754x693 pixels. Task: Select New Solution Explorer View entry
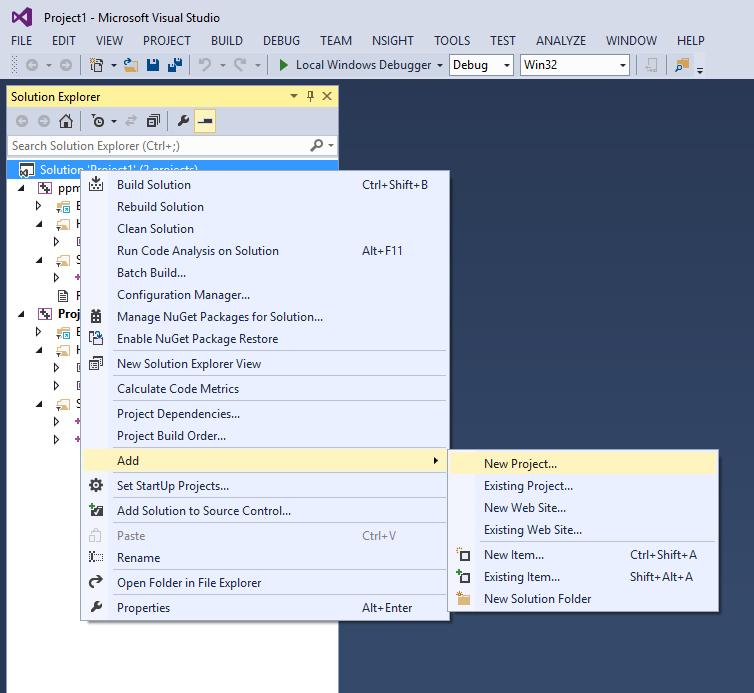[265, 364]
